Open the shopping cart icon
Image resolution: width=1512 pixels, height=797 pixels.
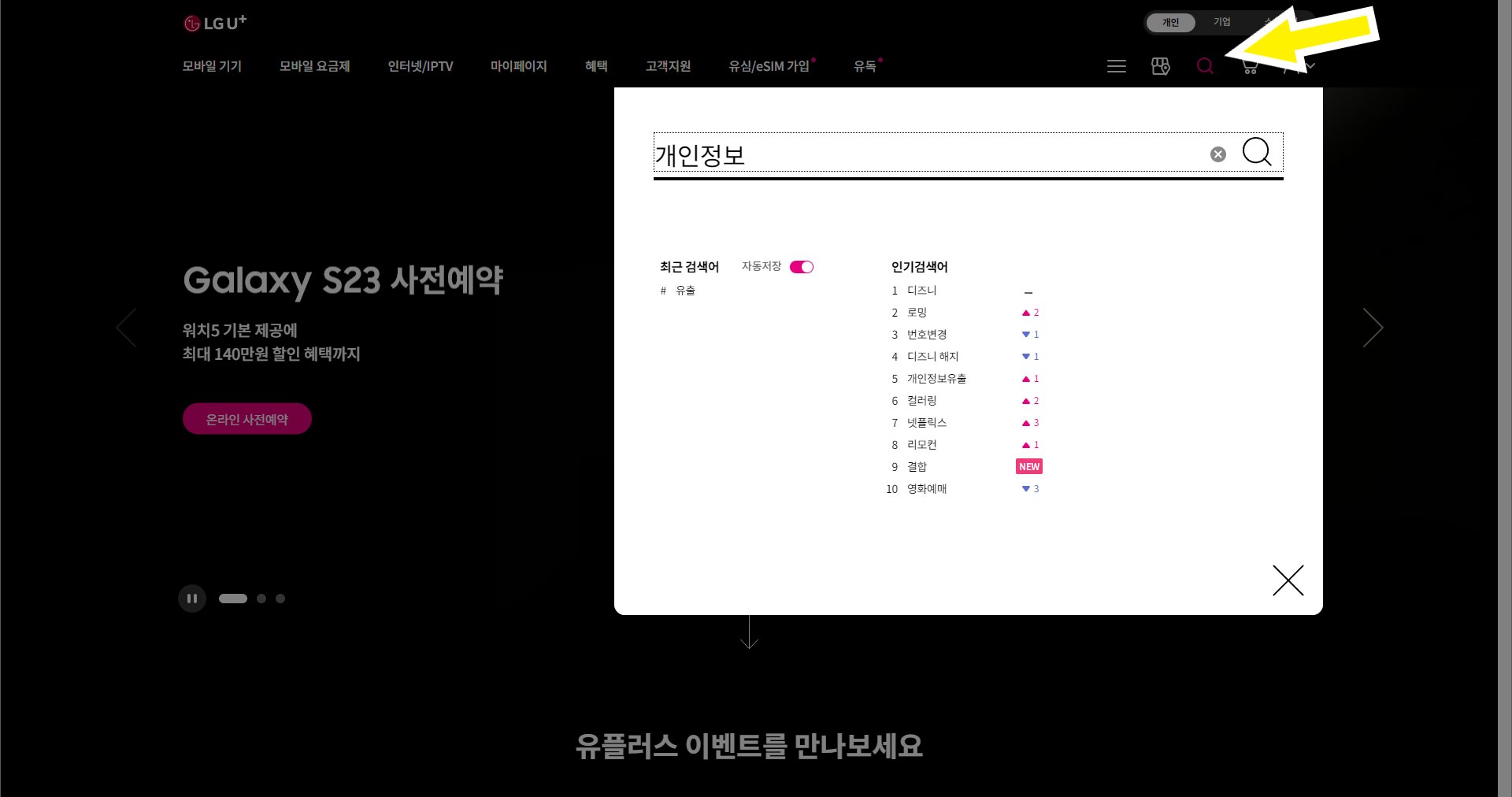pyautogui.click(x=1249, y=66)
